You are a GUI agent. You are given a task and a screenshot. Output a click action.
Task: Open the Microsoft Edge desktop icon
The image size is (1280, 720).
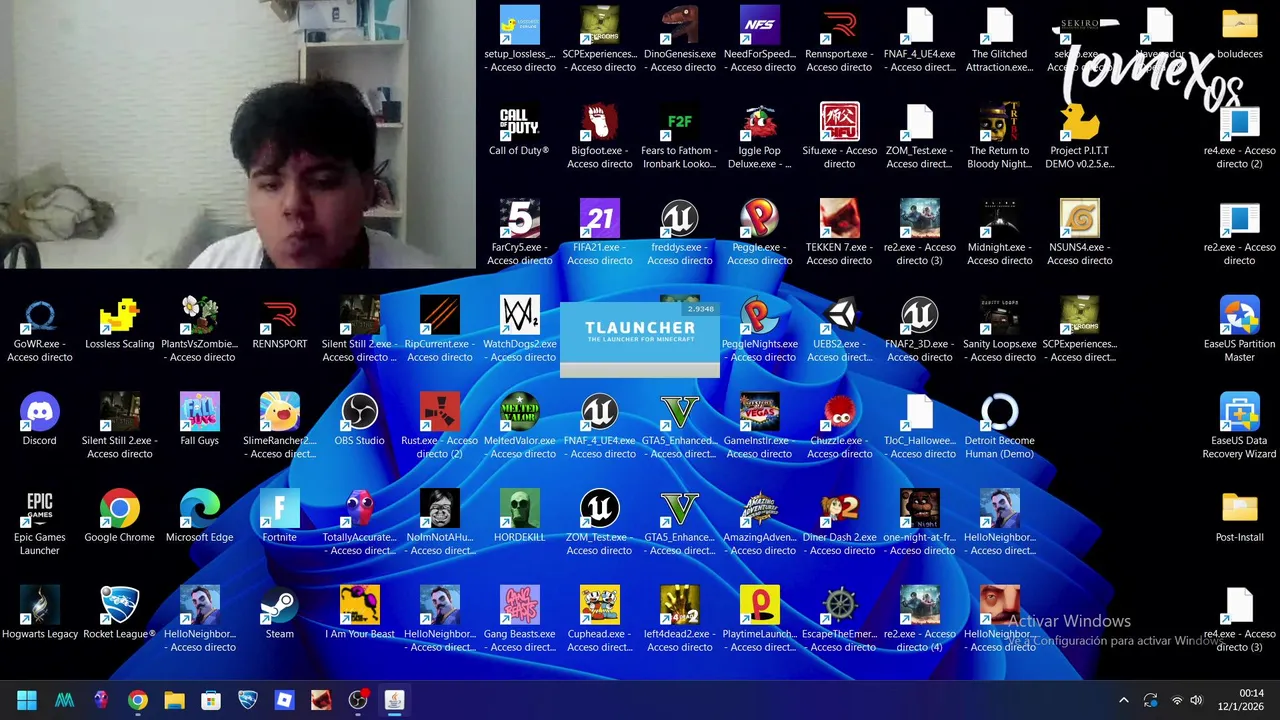pos(200,517)
